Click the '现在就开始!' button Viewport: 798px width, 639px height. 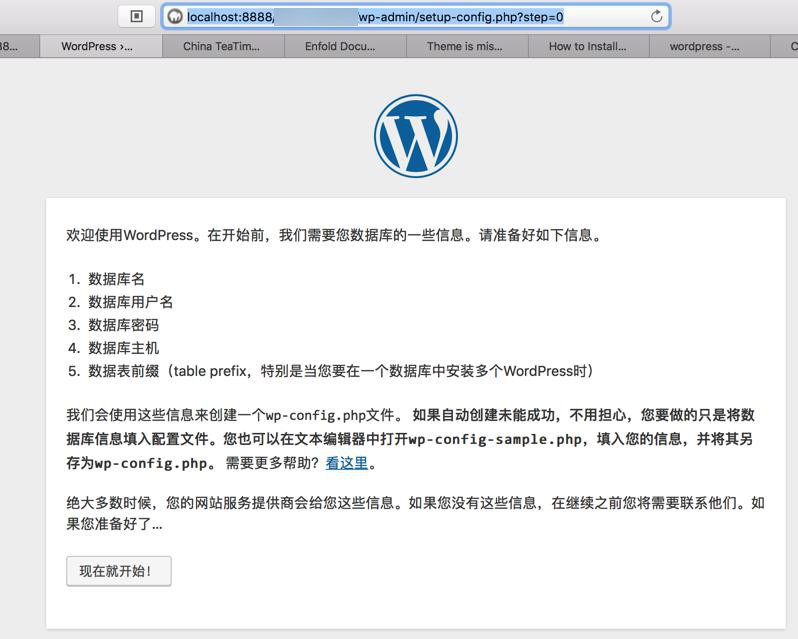point(119,571)
